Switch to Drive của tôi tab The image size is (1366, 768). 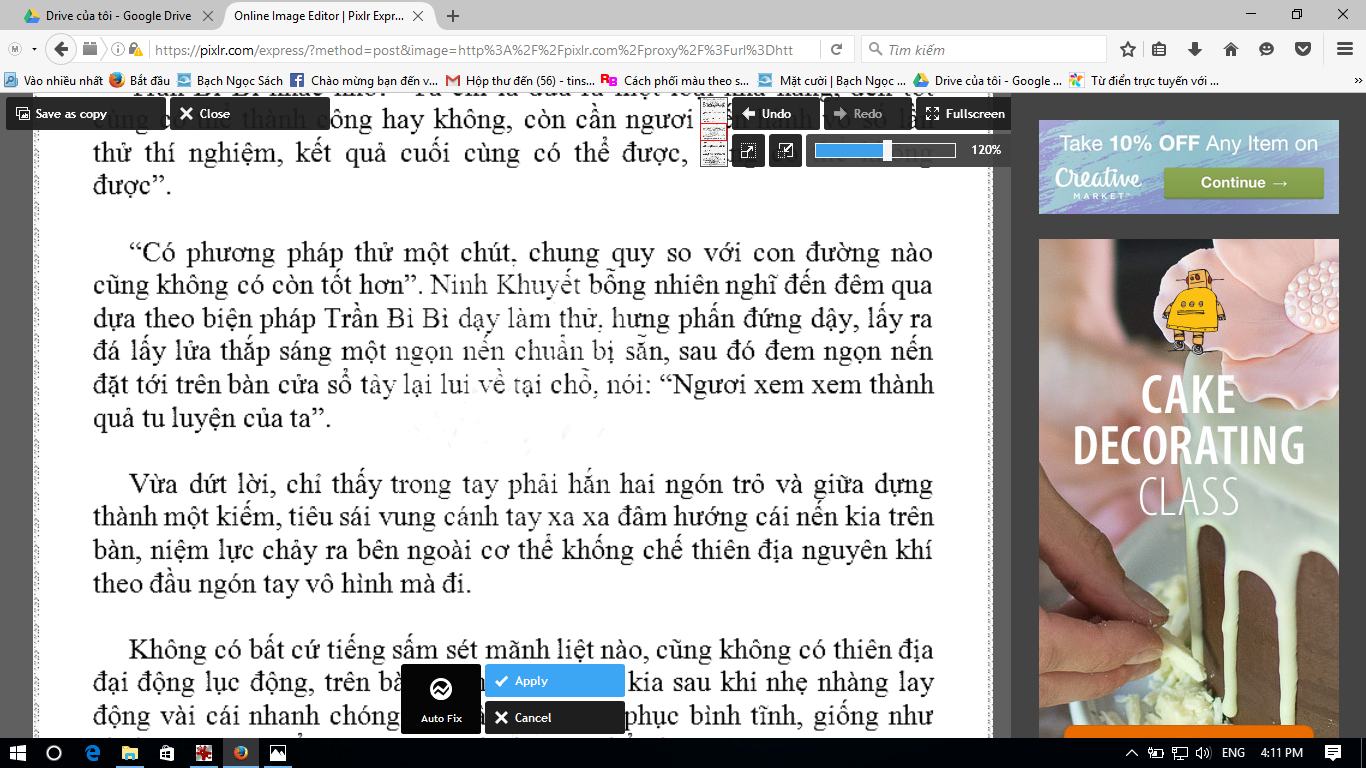111,16
